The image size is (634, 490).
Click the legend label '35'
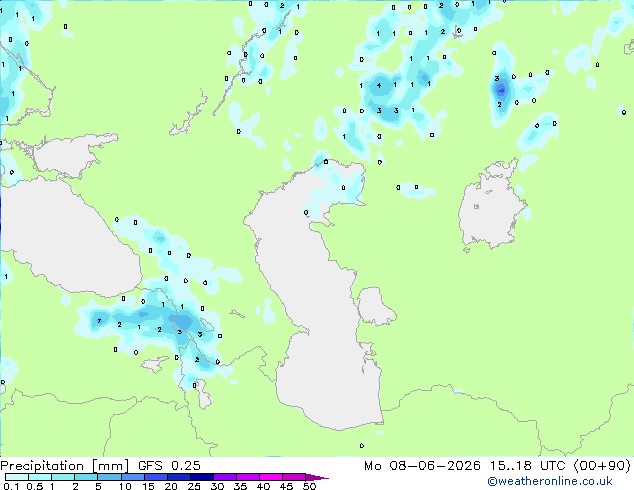(240, 486)
